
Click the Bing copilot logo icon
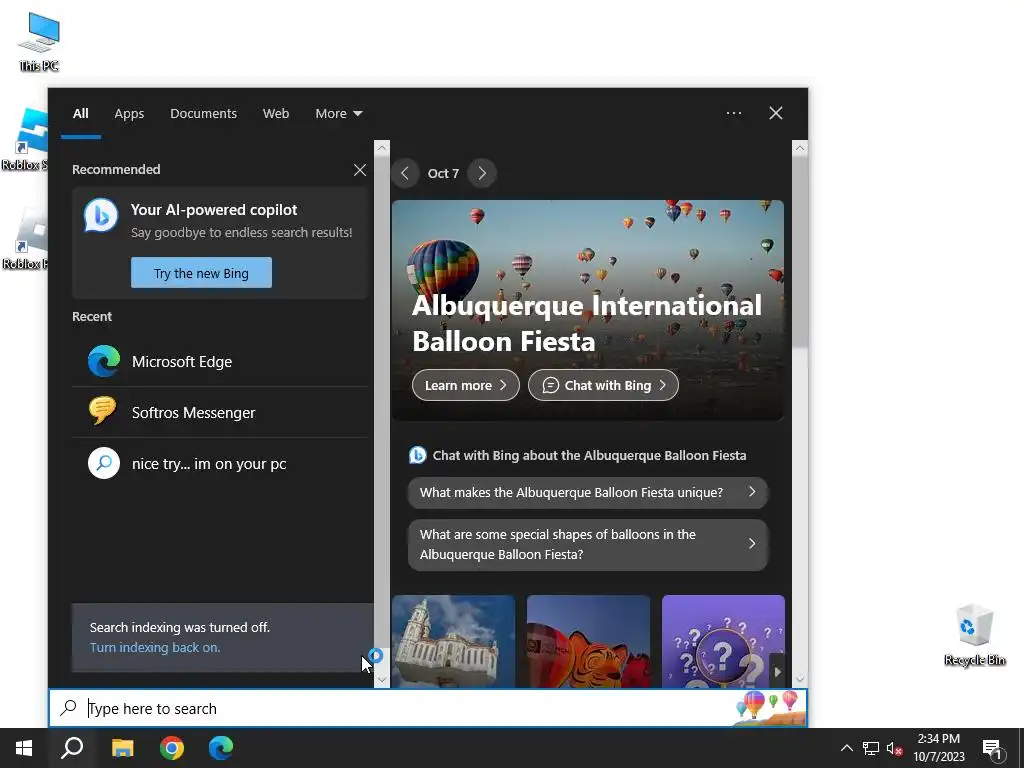pos(101,215)
